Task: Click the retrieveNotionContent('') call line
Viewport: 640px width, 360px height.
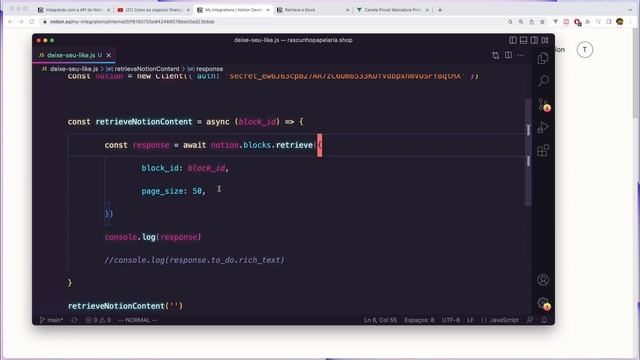Action: click(x=126, y=306)
